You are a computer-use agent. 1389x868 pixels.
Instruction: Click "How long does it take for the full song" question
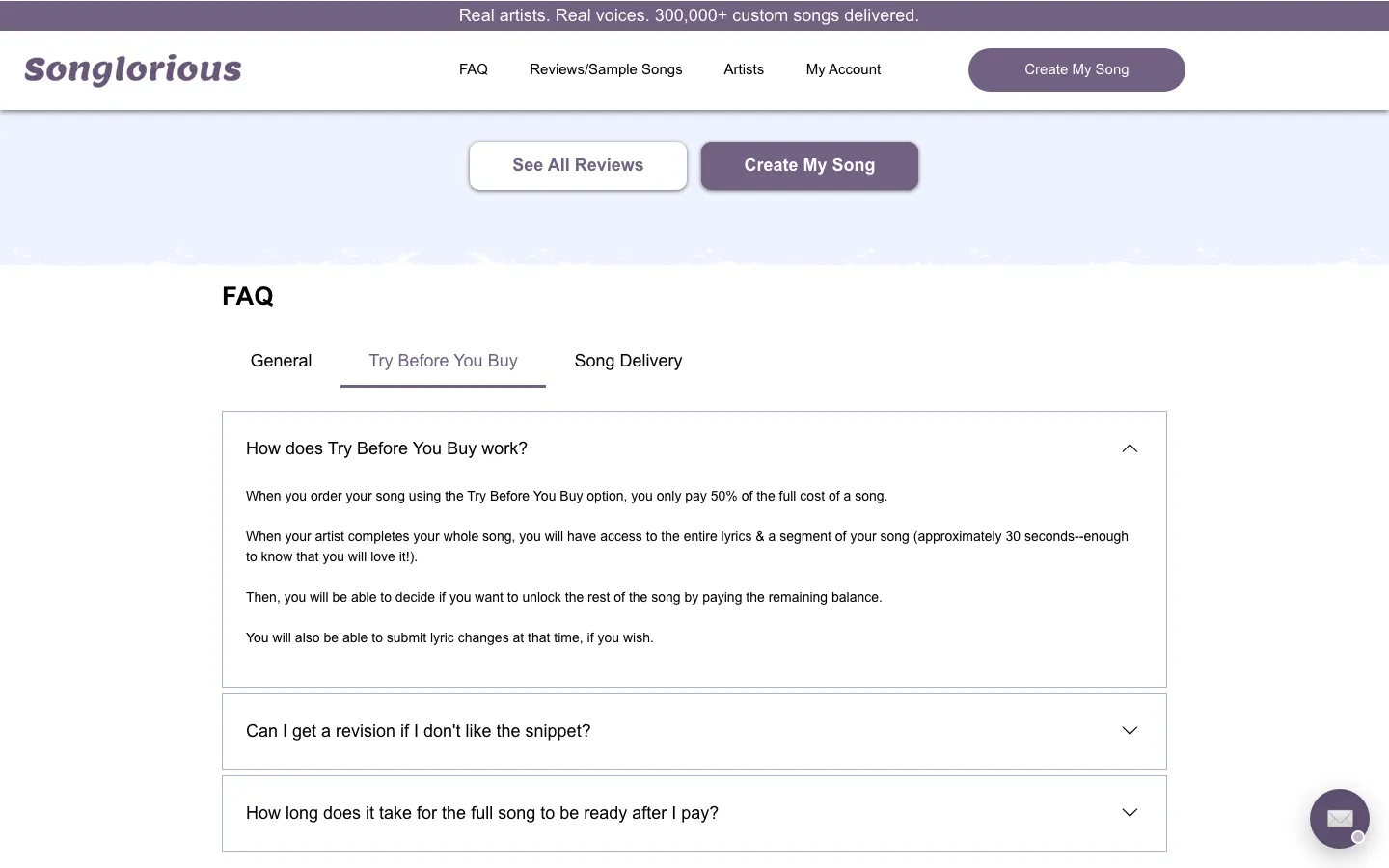point(482,813)
